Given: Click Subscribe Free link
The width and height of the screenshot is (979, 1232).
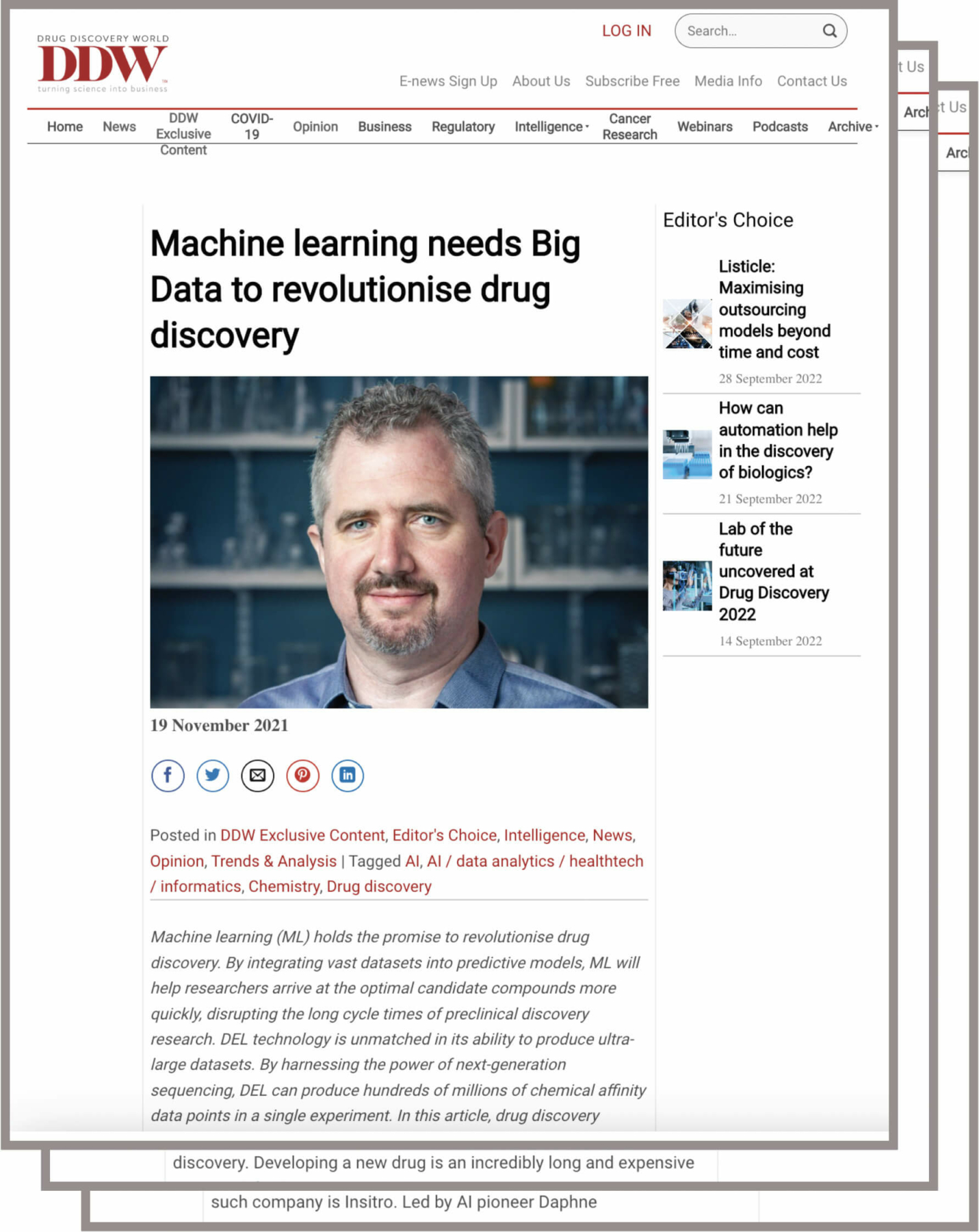Looking at the screenshot, I should tap(632, 81).
